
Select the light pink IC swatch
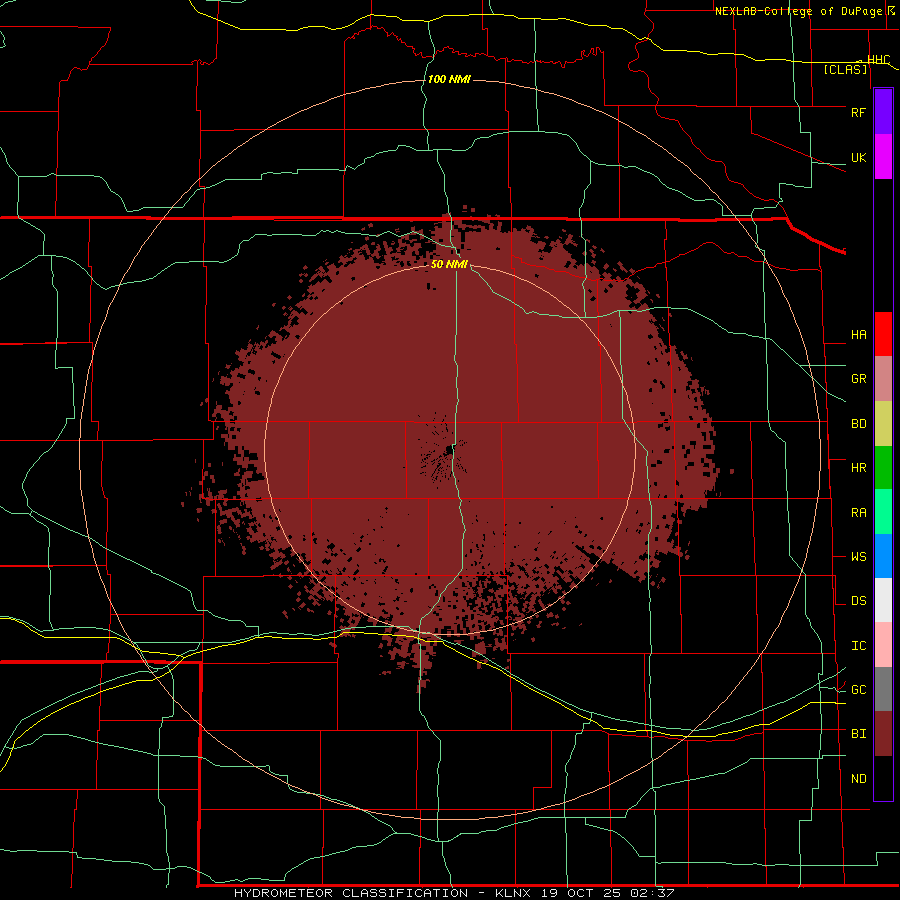[x=883, y=645]
